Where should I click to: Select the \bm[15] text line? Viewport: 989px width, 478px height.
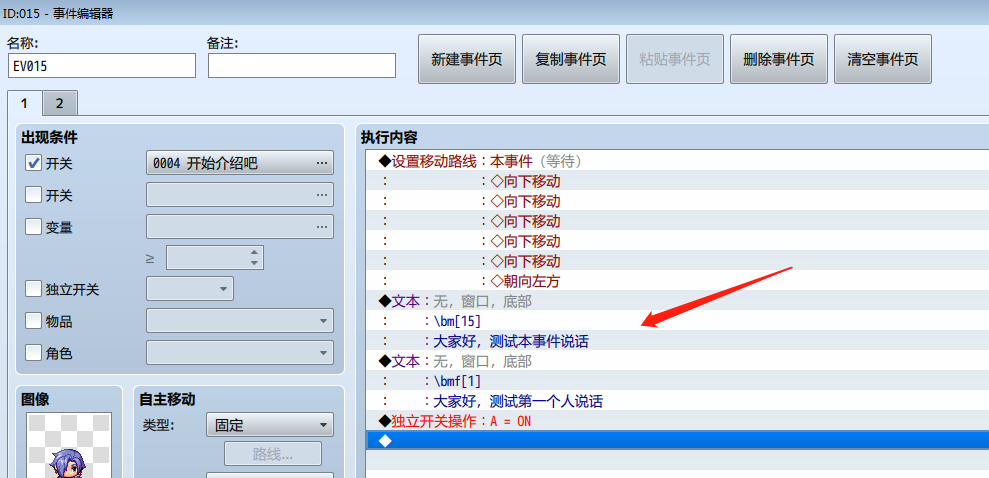click(677, 322)
